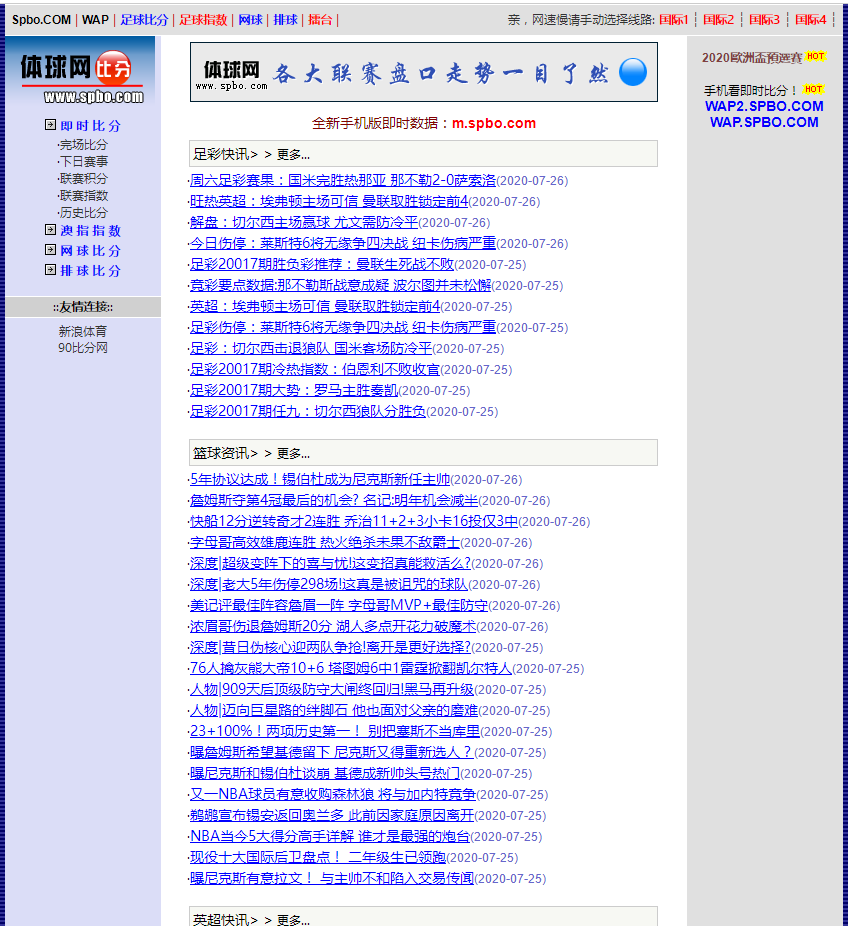Read article 76人擒灰熊大帝10+6

click(x=351, y=668)
